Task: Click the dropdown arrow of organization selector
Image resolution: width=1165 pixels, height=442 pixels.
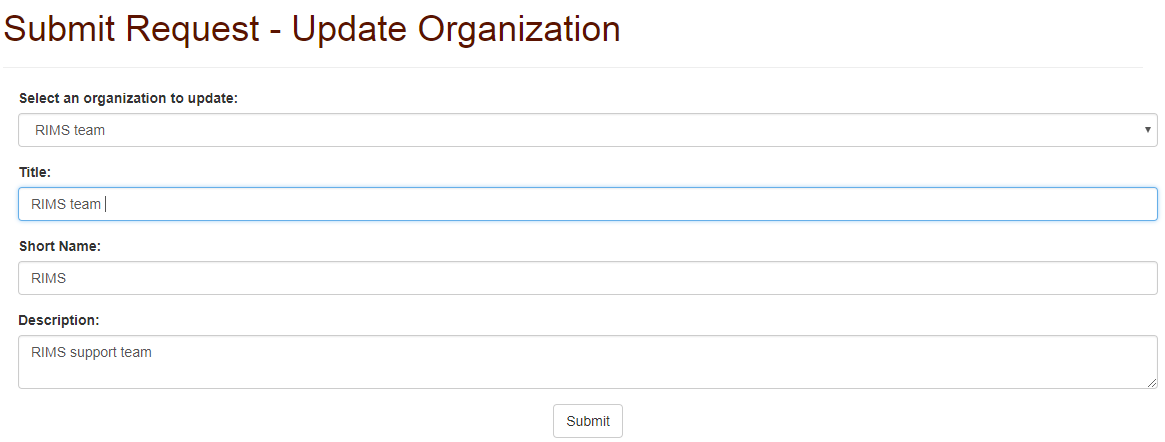Action: point(1148,130)
